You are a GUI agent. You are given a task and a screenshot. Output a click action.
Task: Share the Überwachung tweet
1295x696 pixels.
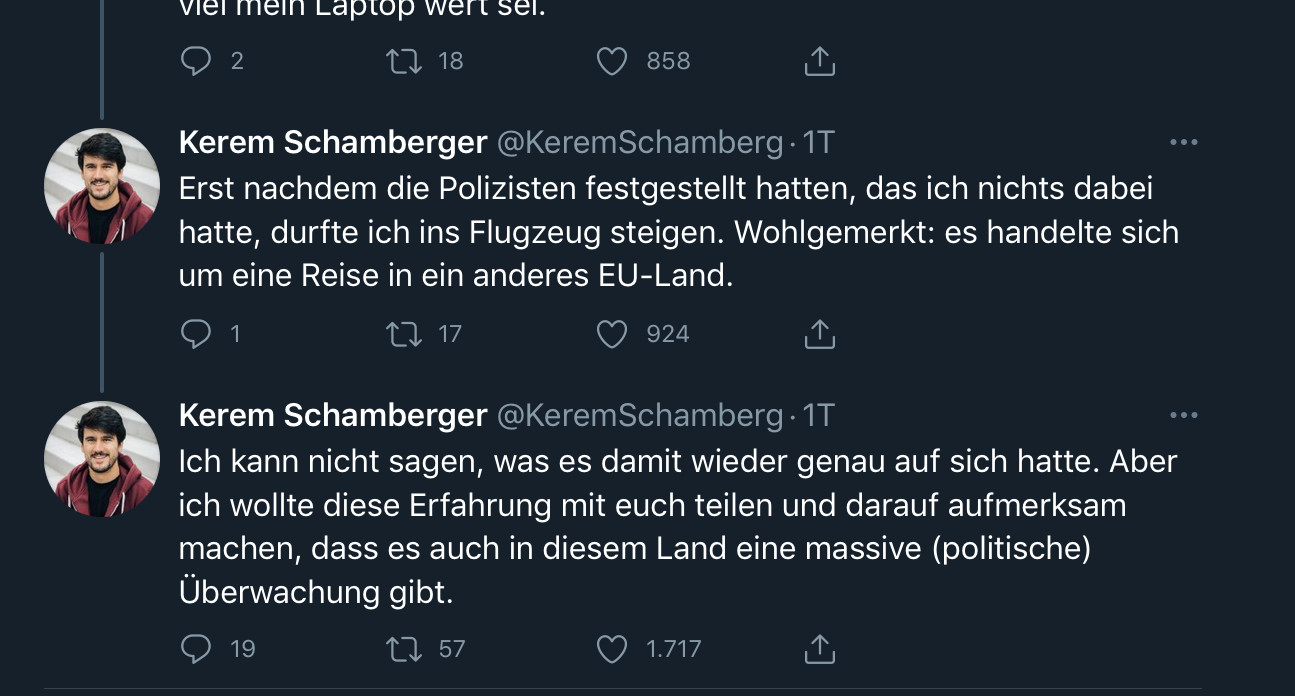pos(819,649)
